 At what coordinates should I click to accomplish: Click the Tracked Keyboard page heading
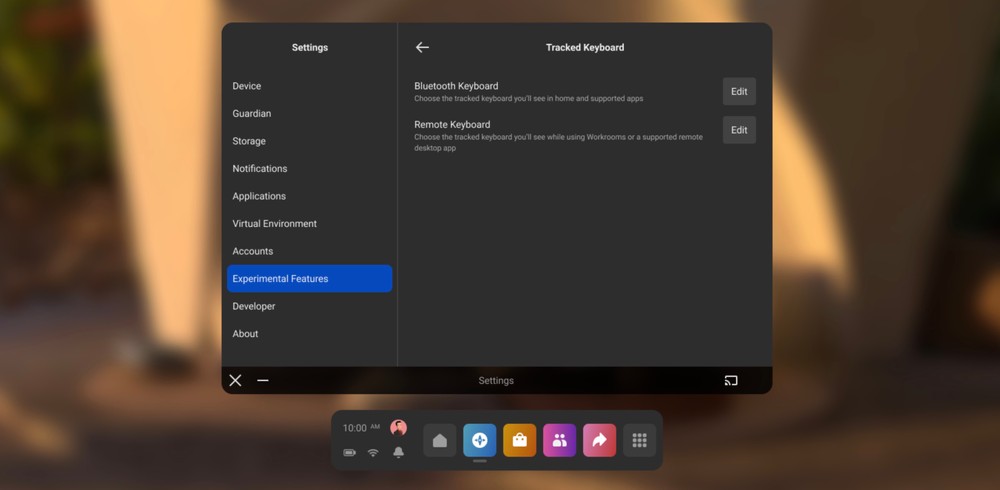tap(585, 47)
